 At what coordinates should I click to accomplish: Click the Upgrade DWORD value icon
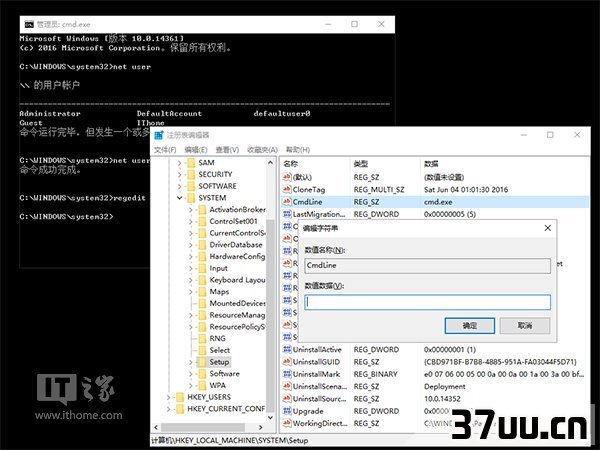287,411
